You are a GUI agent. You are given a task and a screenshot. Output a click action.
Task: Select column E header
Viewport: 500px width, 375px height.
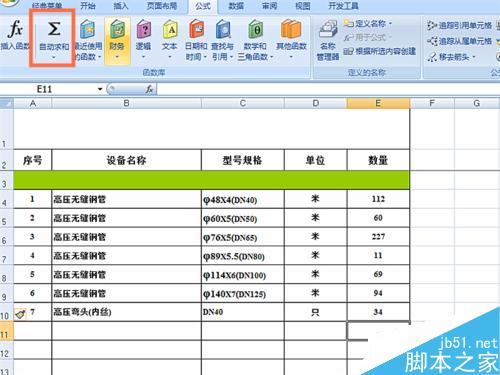click(378, 103)
